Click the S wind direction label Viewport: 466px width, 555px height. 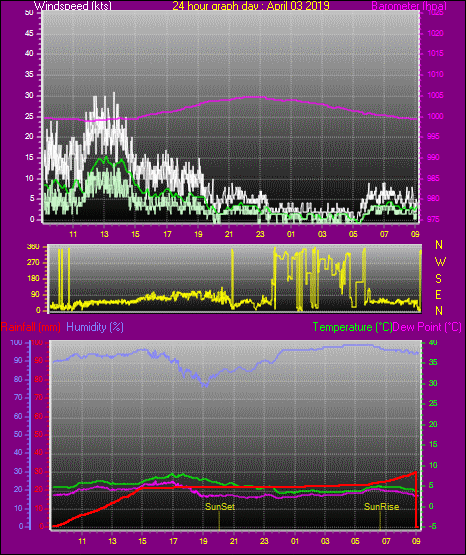(438, 279)
